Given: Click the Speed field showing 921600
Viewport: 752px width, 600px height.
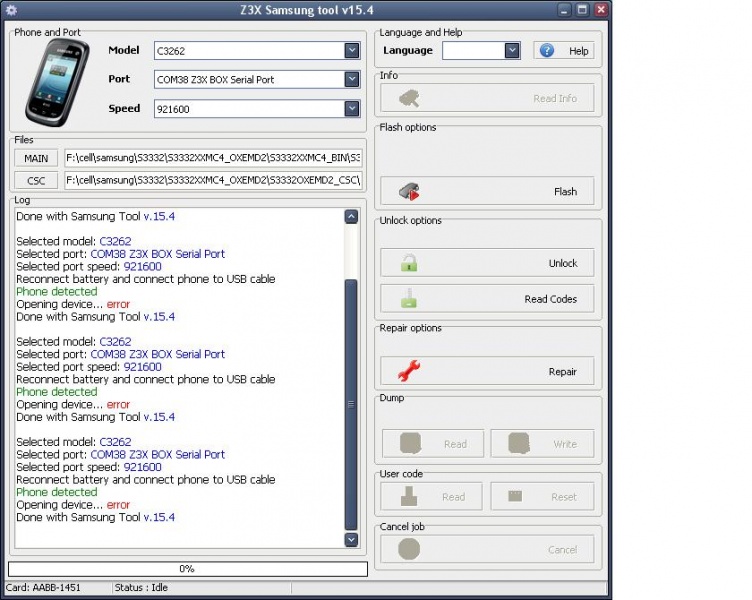Looking at the screenshot, I should point(257,109).
